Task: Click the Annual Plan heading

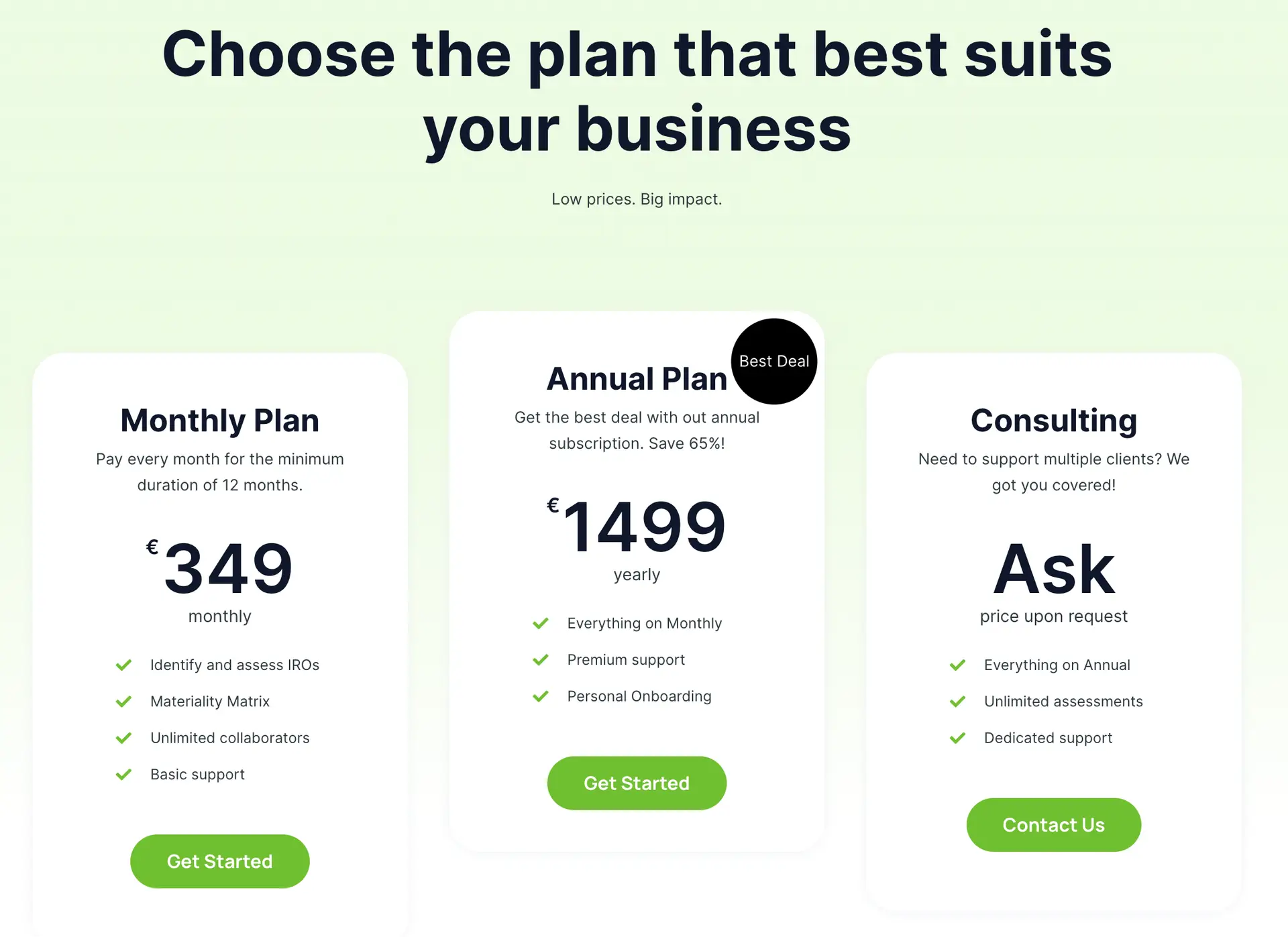Action: 636,378
